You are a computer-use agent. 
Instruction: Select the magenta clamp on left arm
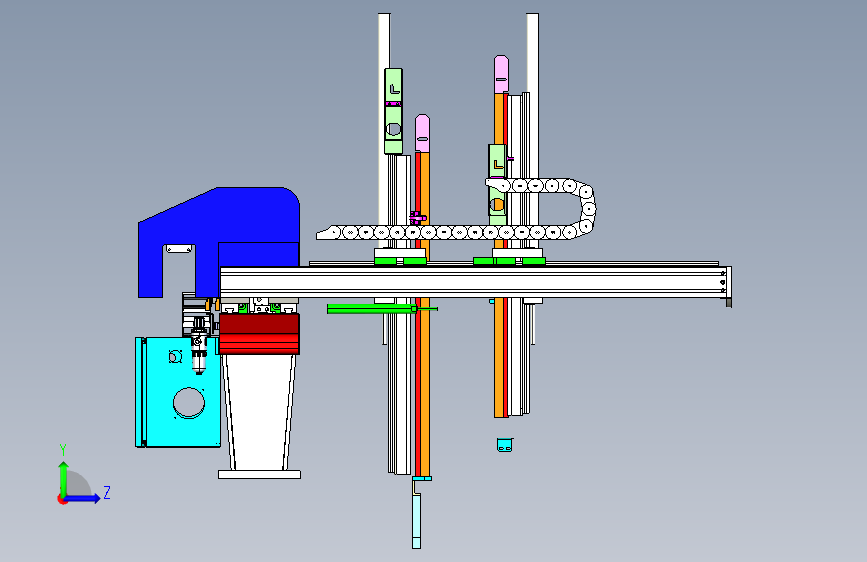pyautogui.click(x=417, y=217)
